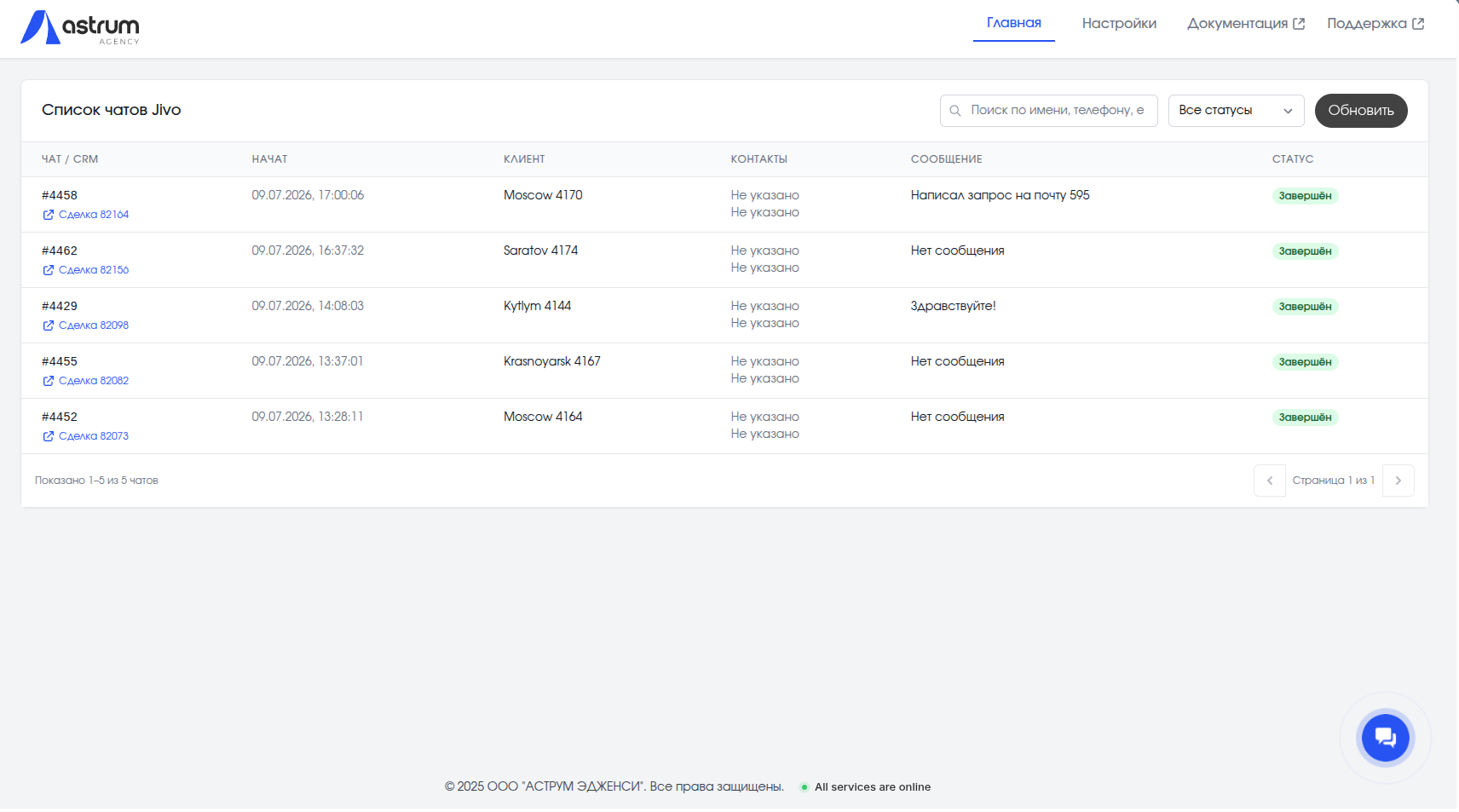Click client name Moscow 4170
This screenshot has width=1459, height=812.
[x=543, y=195]
